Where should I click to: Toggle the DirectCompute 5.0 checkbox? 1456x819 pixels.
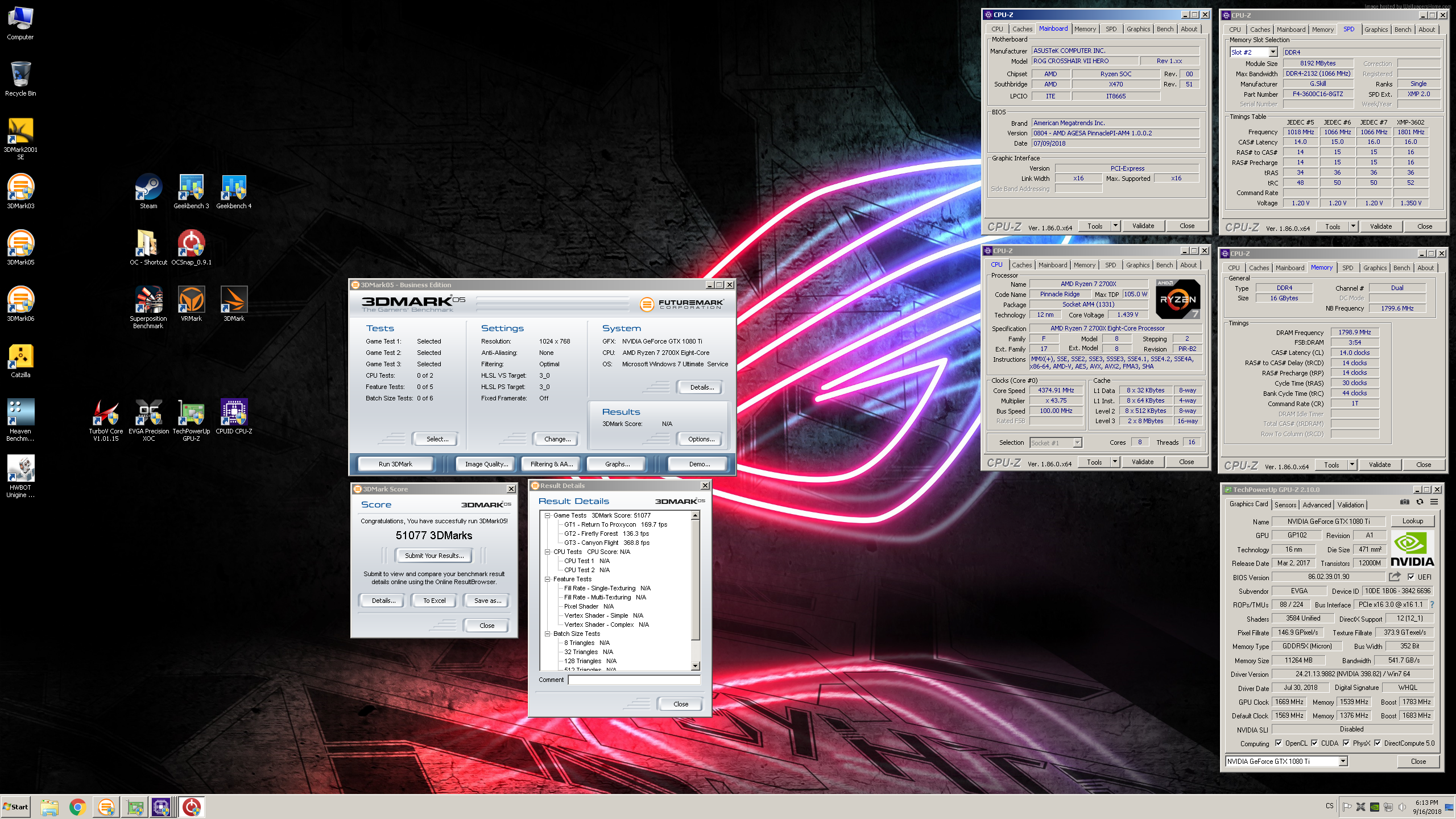1378,743
